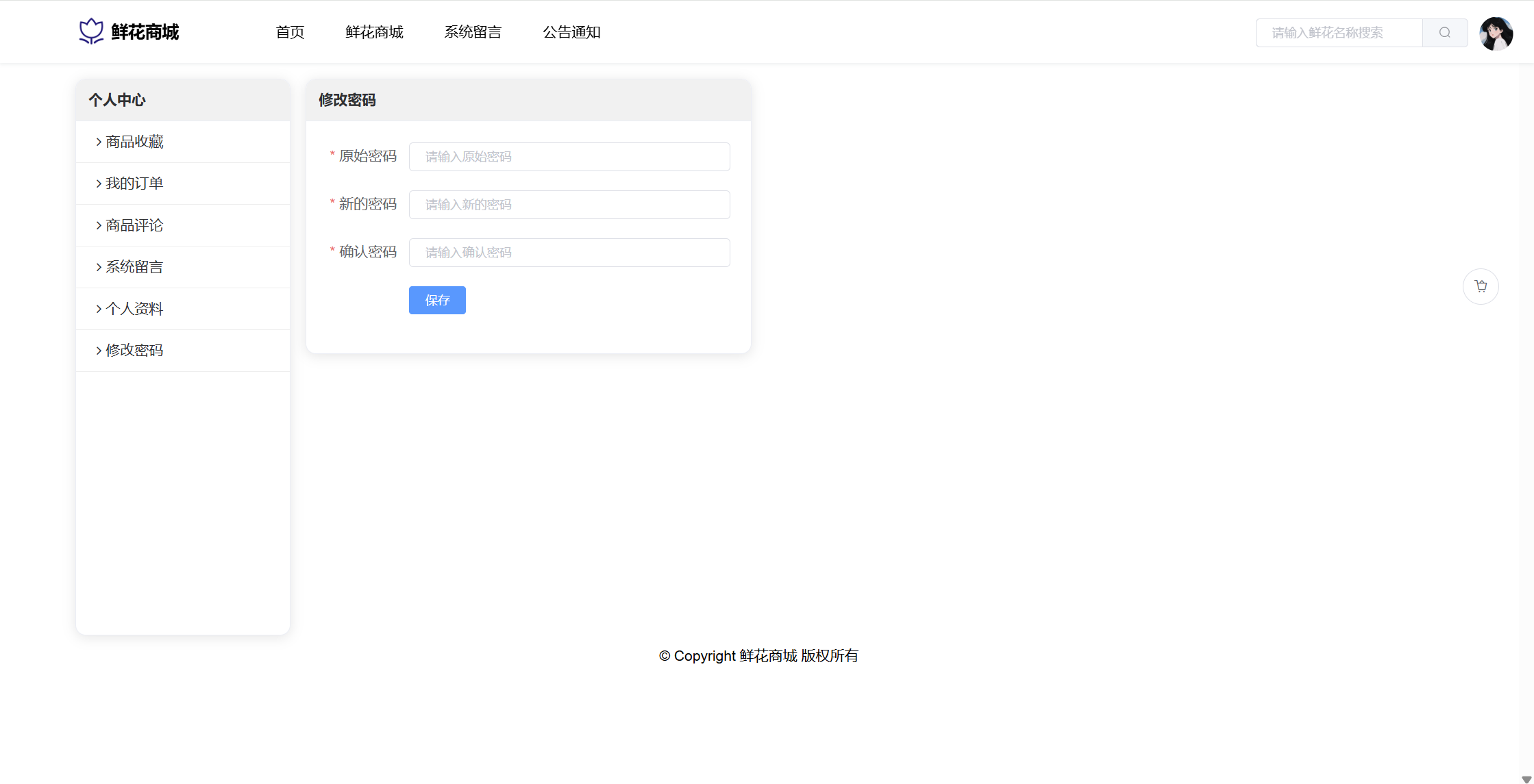Open 系统留言 in top navigation
This screenshot has height=784, width=1534.
(x=473, y=32)
